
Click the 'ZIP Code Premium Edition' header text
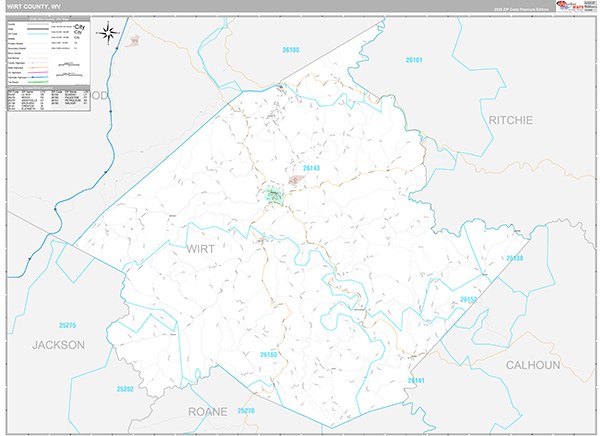click(x=521, y=9)
